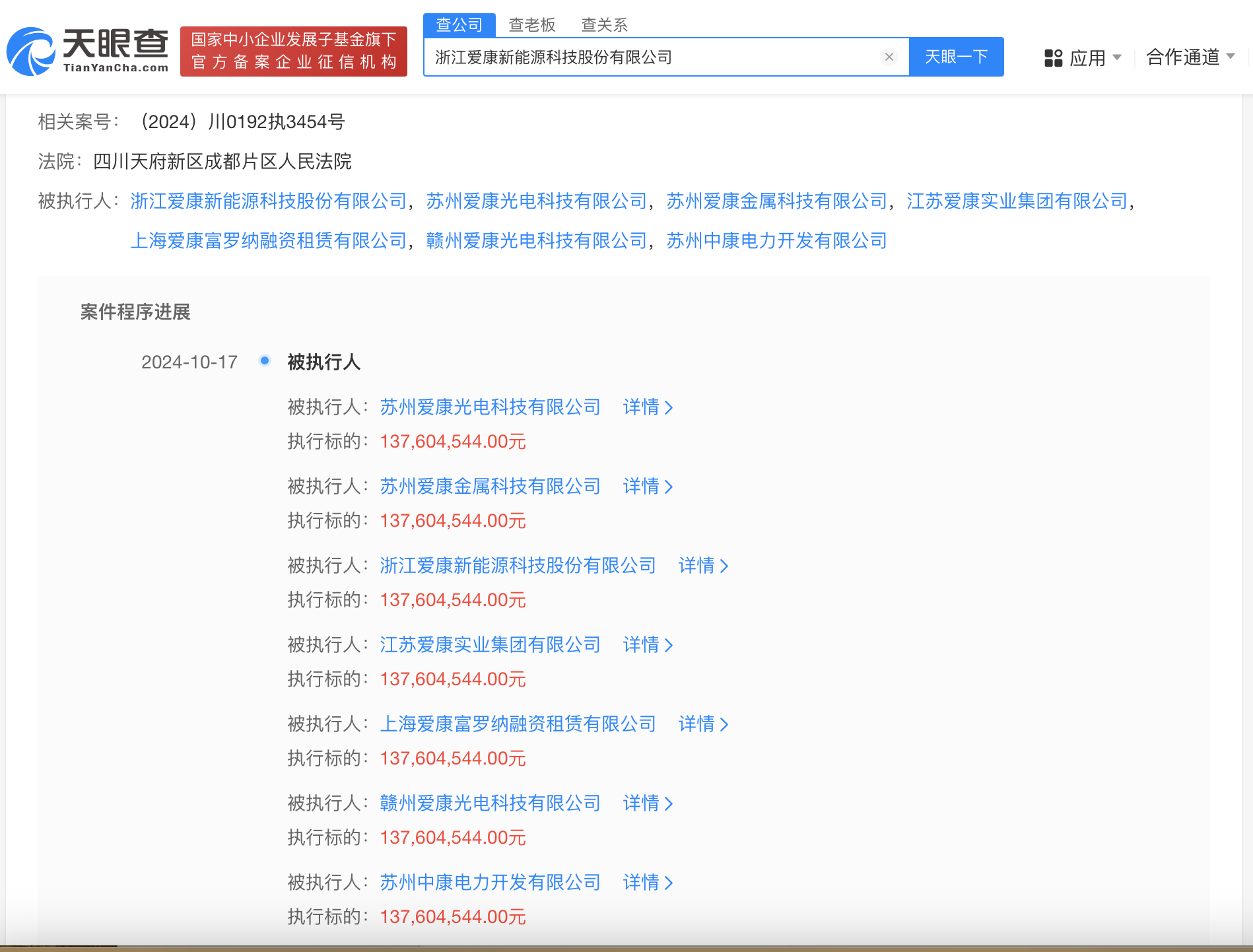
Task: Click the chevron after 苏州中康电力开发 详情
Action: click(x=669, y=883)
